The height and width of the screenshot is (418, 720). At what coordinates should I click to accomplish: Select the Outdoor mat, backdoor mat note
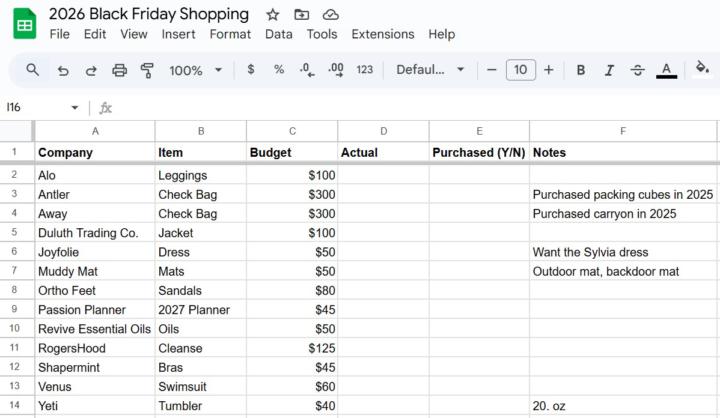coord(623,271)
